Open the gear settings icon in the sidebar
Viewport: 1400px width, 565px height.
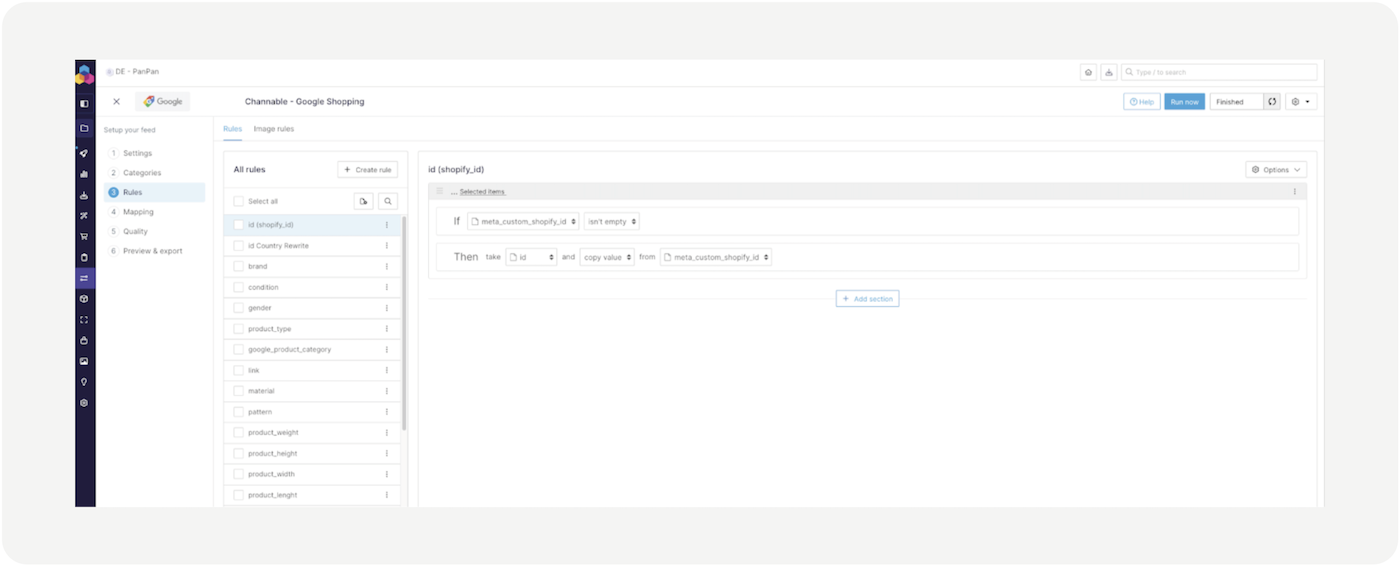point(85,403)
